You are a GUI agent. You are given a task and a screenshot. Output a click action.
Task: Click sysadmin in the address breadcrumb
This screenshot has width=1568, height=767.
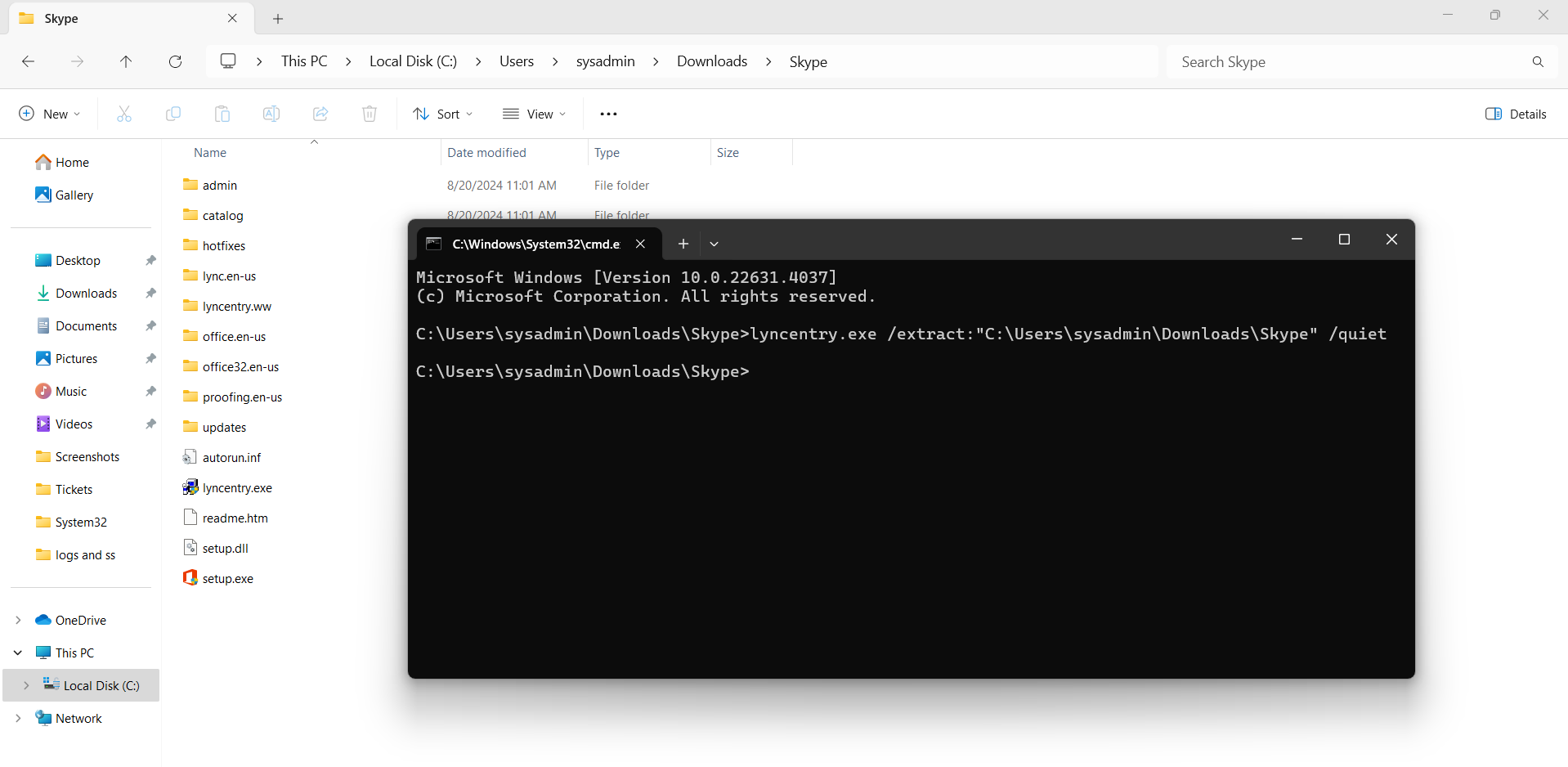(x=605, y=61)
